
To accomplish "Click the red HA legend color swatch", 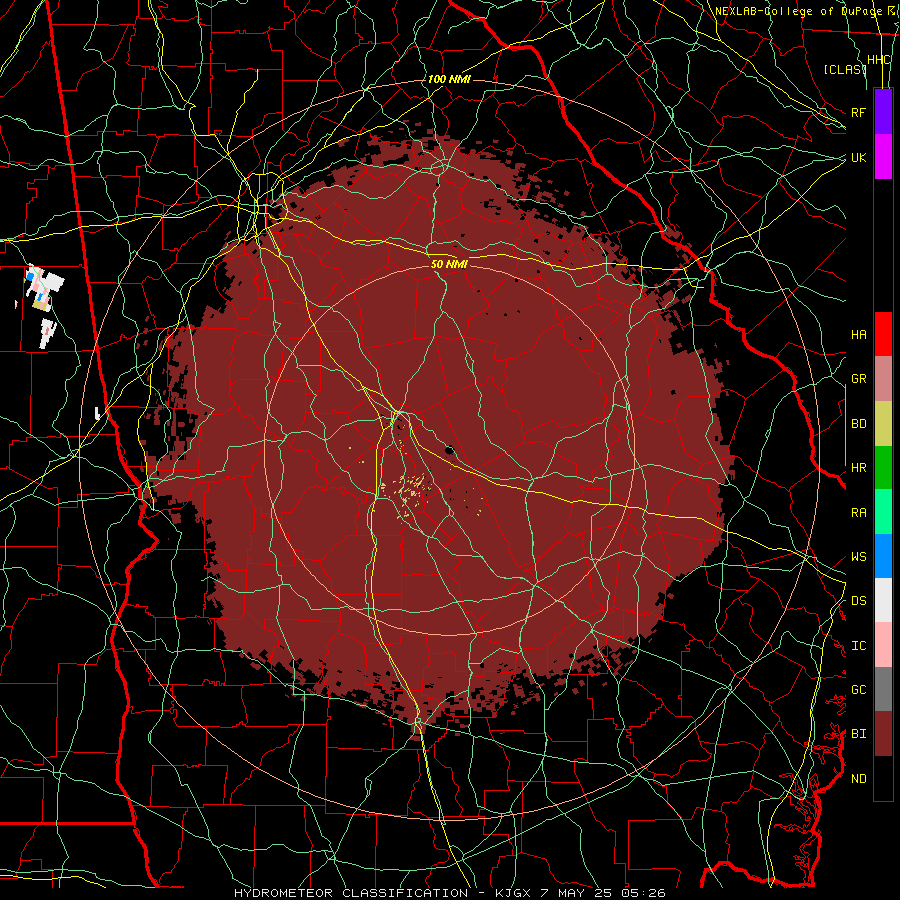I will pyautogui.click(x=883, y=333).
